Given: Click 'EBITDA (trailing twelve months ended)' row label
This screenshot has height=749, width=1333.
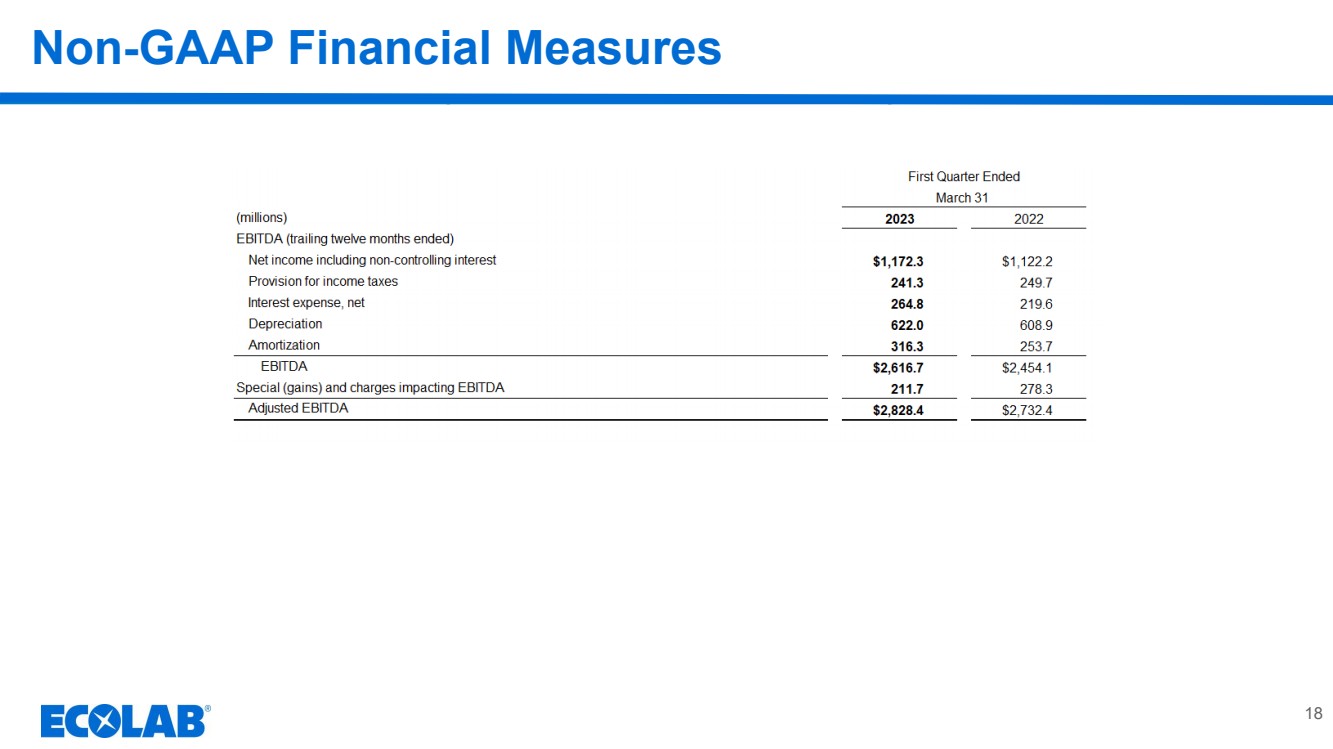Looking at the screenshot, I should click(345, 239).
